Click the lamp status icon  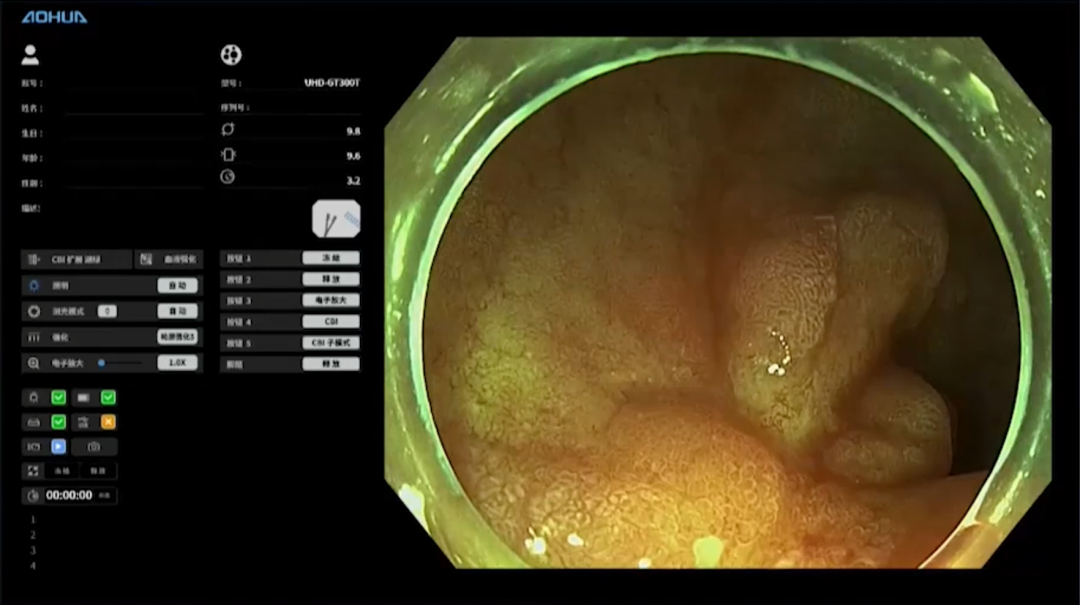coord(34,398)
